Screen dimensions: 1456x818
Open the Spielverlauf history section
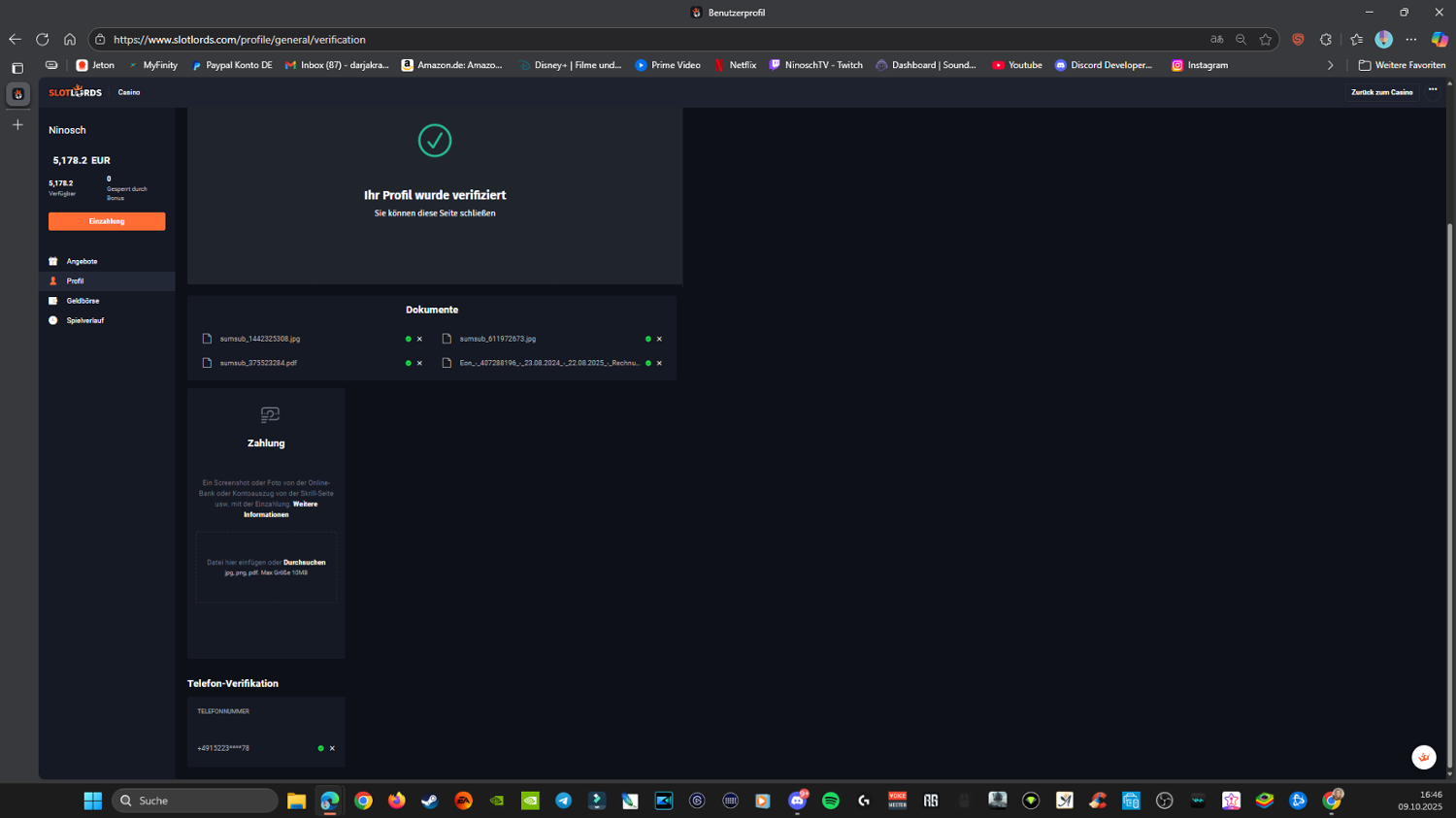tap(84, 320)
